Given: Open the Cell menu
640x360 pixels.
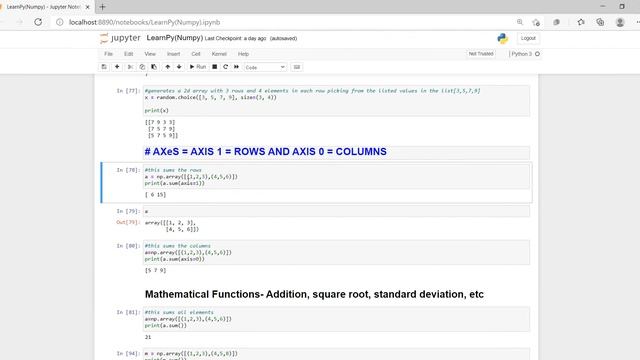Looking at the screenshot, I should (x=196, y=54).
